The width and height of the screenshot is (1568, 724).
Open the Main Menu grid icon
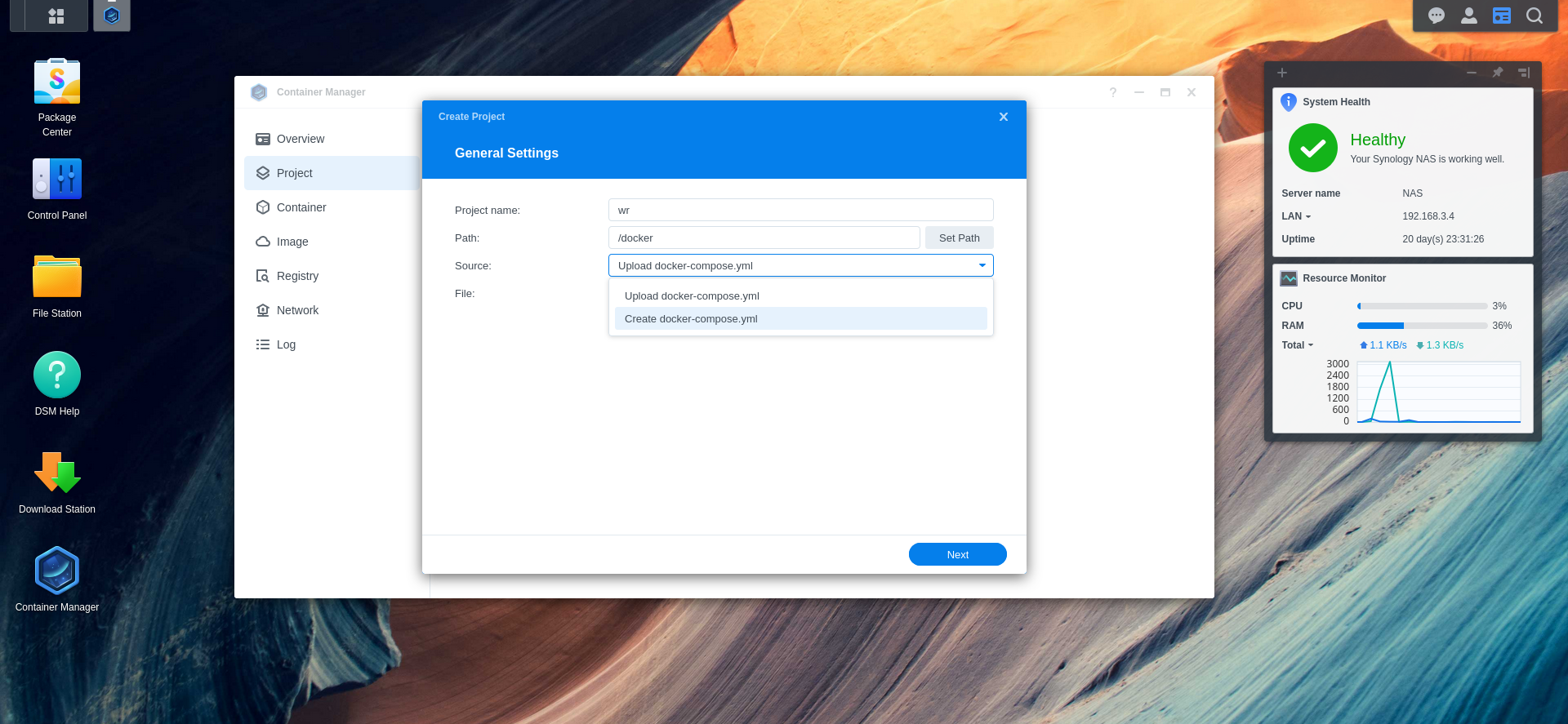56,16
